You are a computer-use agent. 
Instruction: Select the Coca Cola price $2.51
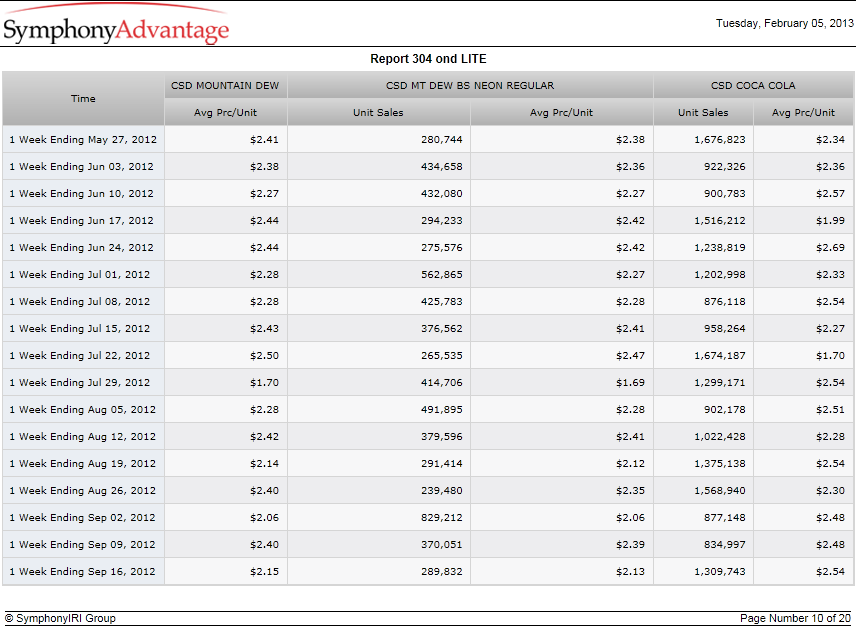pos(830,409)
